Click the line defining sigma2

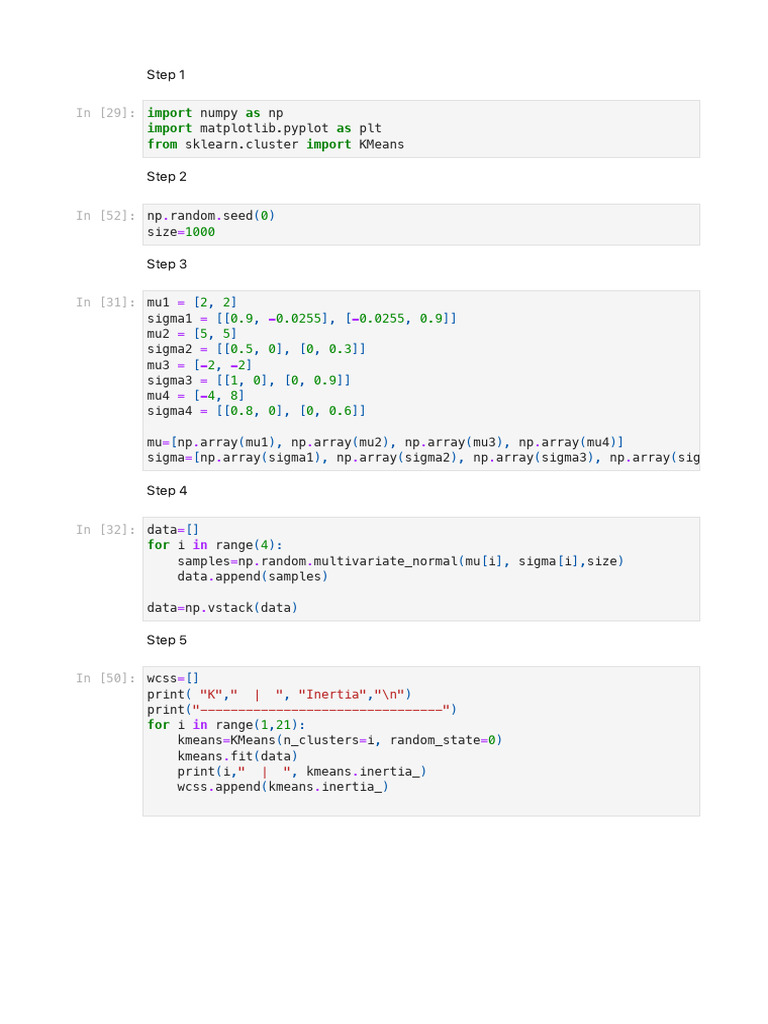[x=256, y=349]
